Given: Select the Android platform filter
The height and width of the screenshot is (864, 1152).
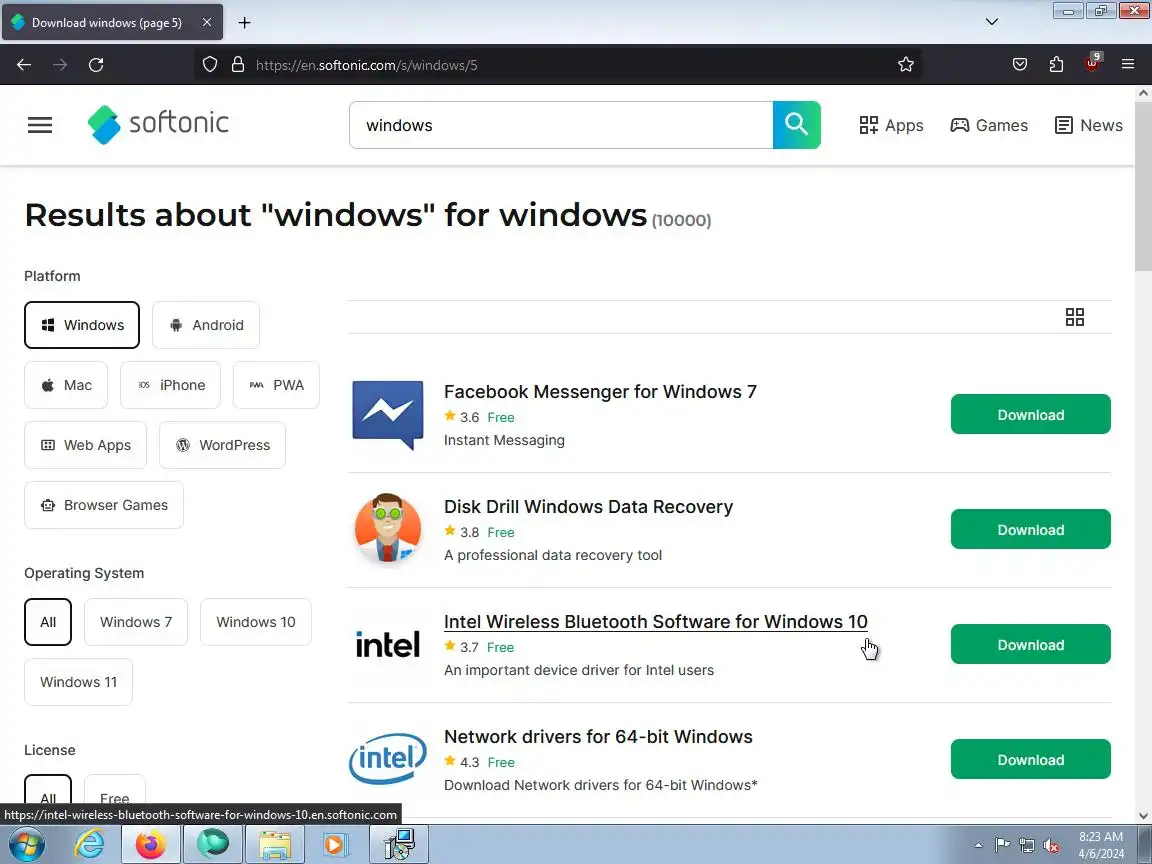Looking at the screenshot, I should [206, 325].
